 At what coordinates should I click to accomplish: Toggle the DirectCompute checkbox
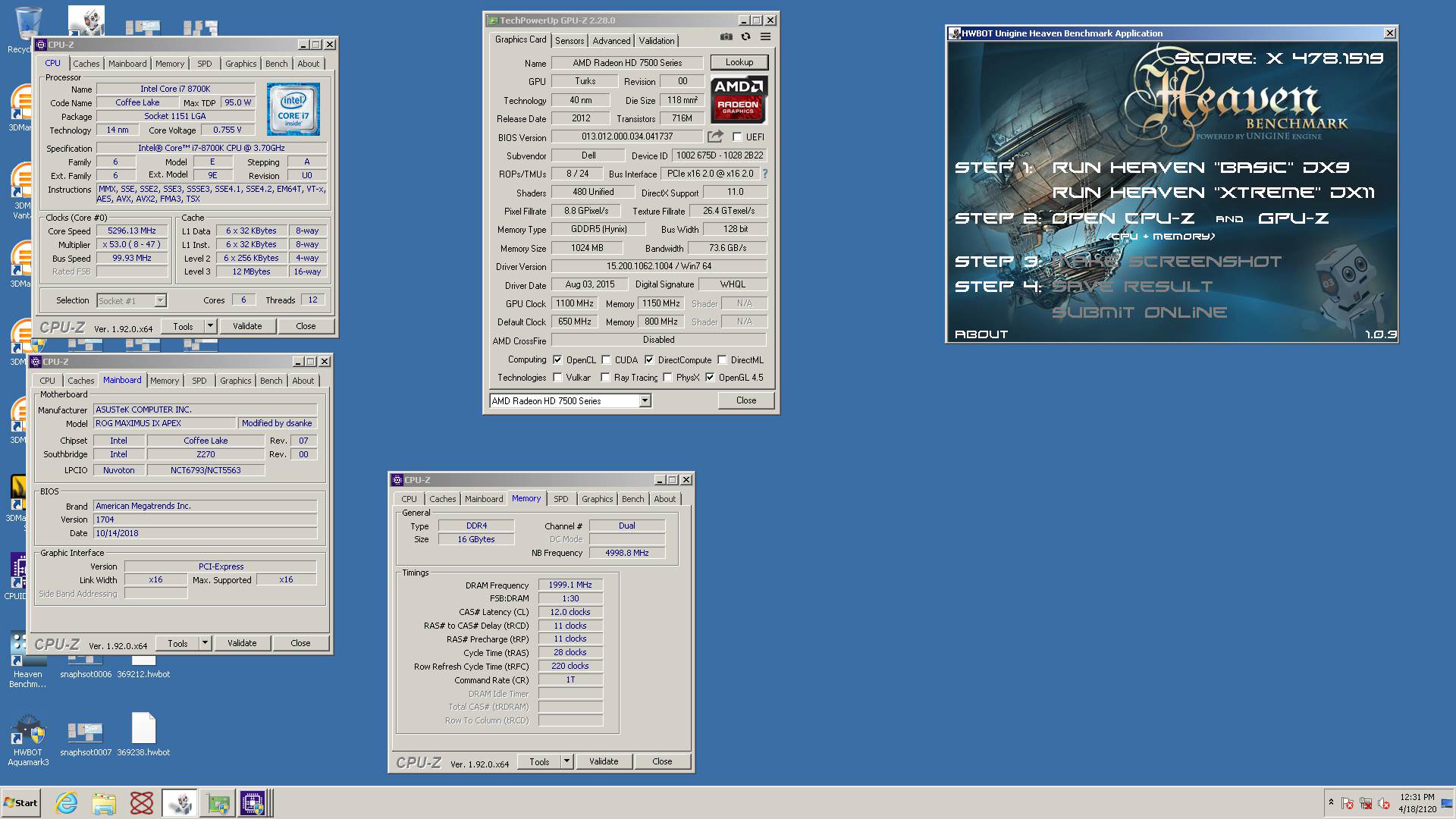[x=649, y=360]
